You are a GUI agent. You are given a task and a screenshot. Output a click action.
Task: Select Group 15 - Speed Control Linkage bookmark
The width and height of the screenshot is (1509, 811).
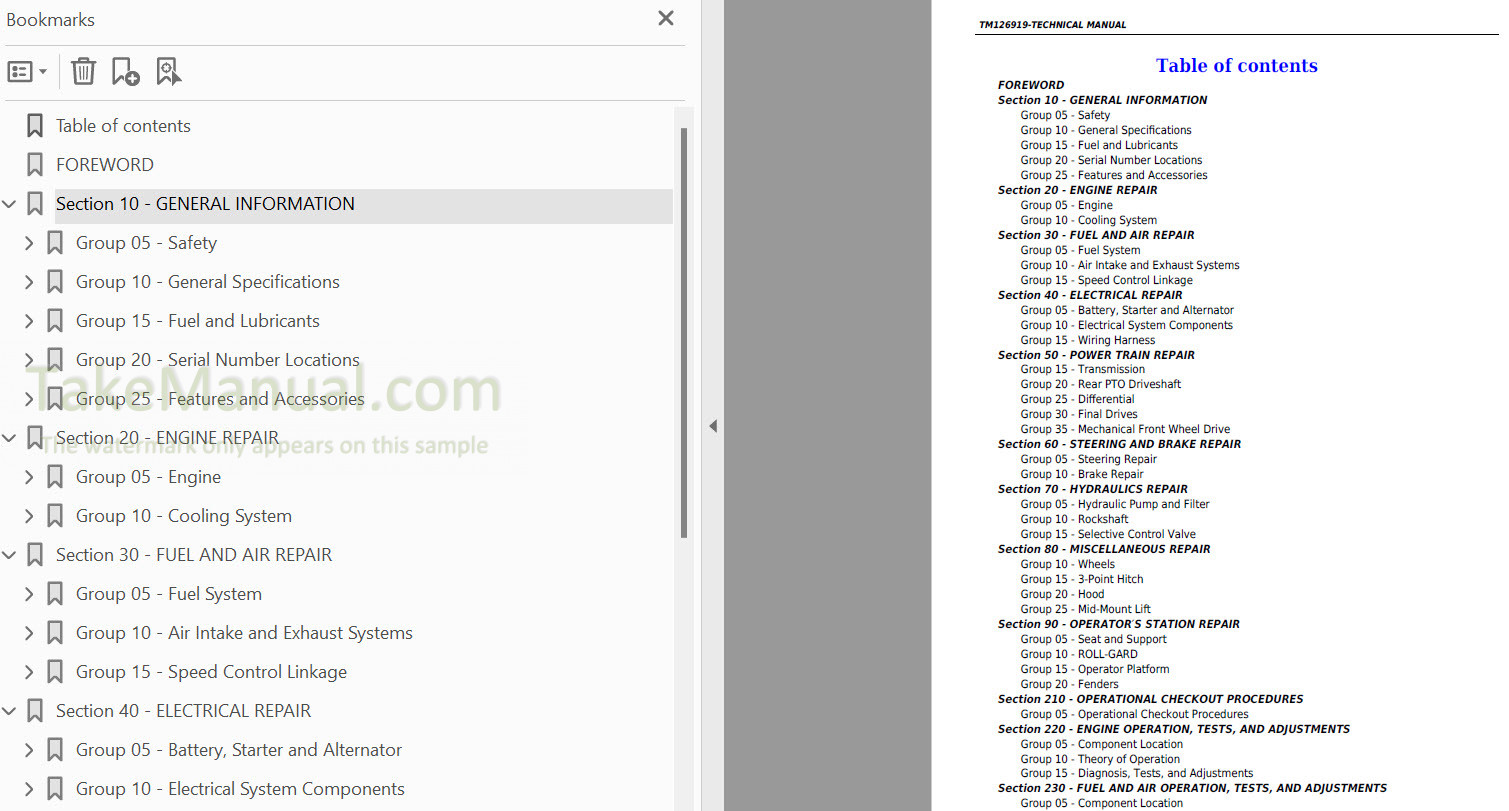tap(211, 672)
